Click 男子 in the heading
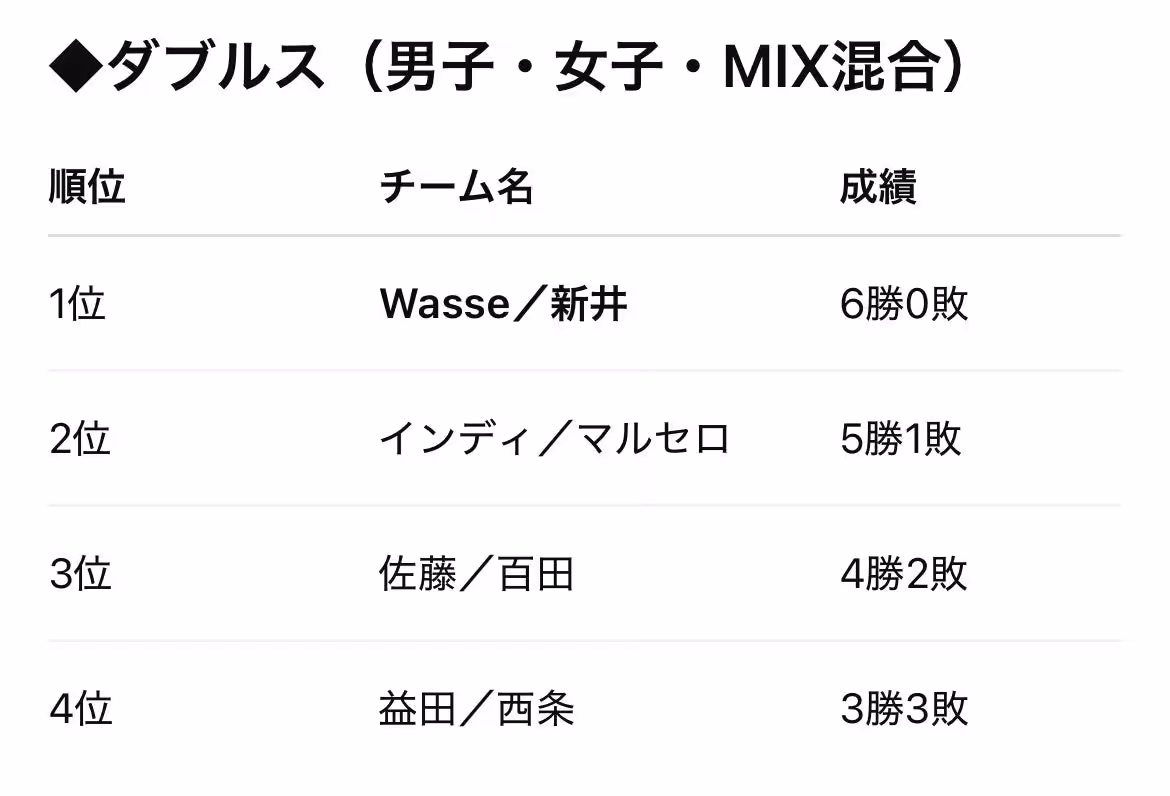 (440, 67)
